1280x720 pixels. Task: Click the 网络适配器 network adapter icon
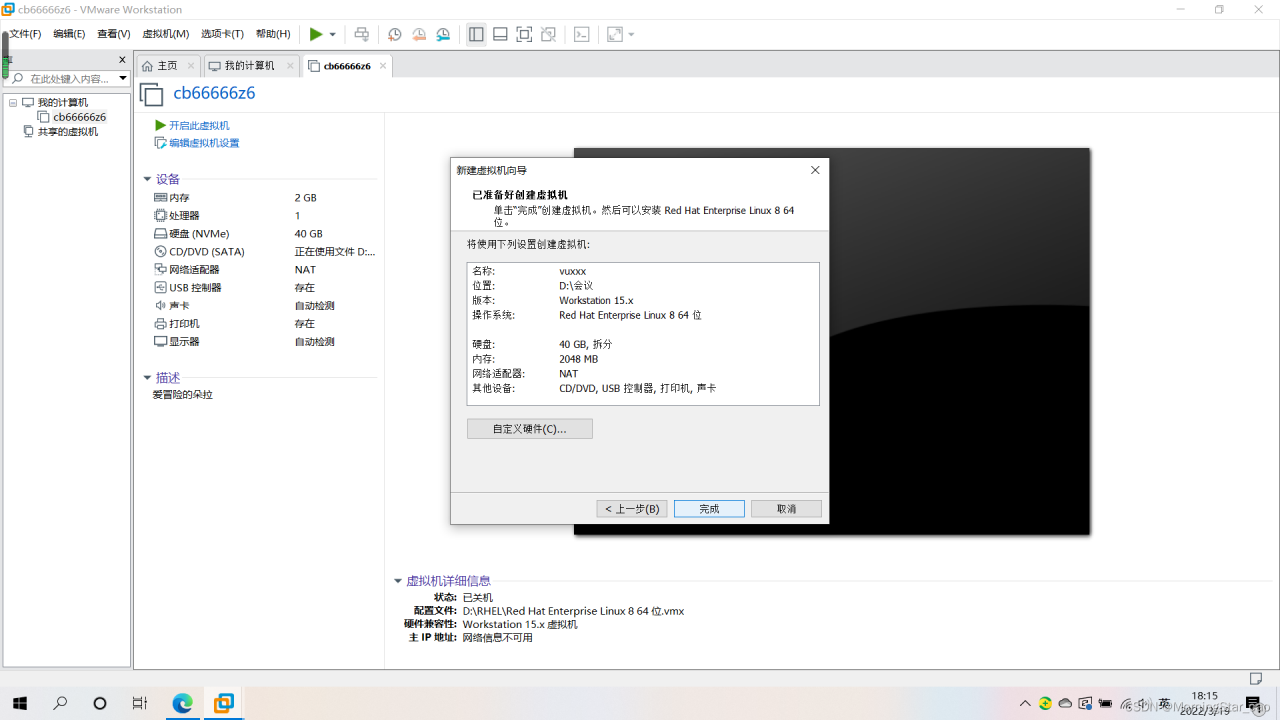pos(160,270)
